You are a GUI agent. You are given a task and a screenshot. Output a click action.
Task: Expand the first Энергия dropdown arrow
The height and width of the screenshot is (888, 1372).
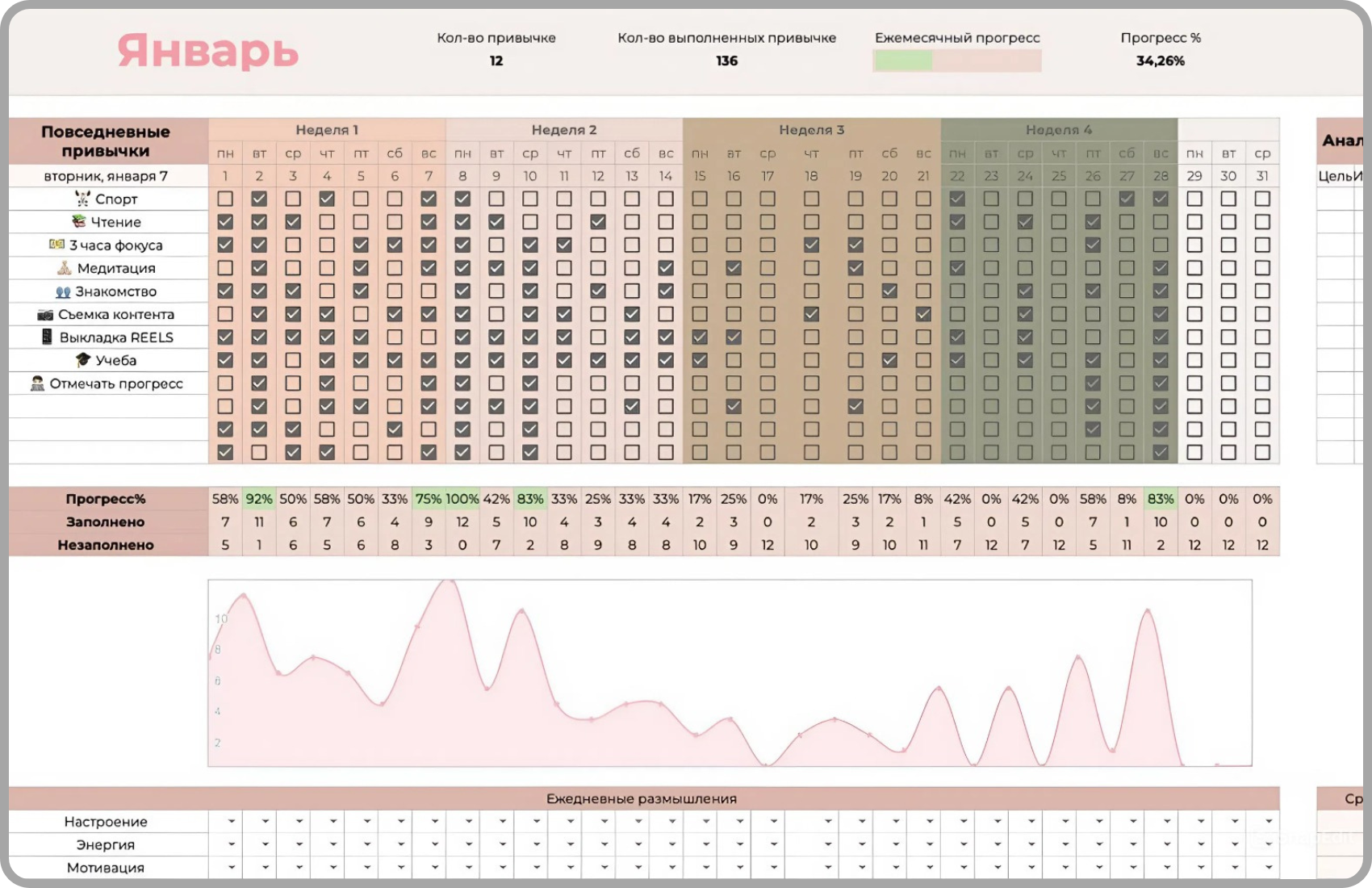point(232,844)
